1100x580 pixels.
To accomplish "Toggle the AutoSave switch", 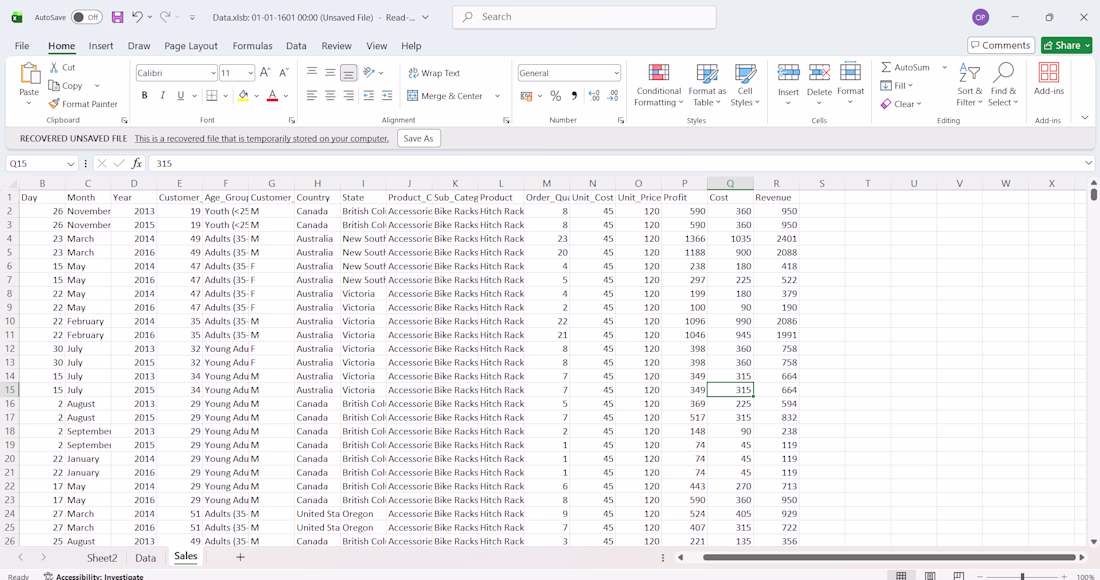I will pos(86,17).
